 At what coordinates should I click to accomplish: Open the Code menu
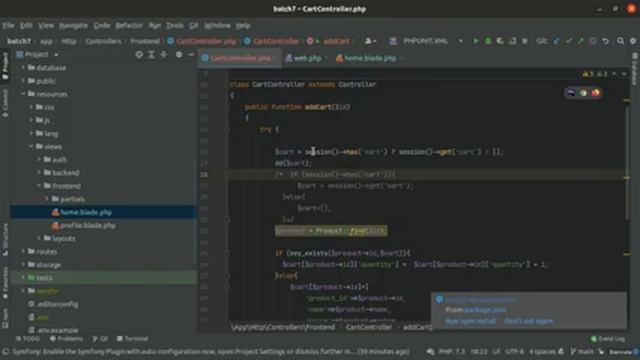[102, 25]
